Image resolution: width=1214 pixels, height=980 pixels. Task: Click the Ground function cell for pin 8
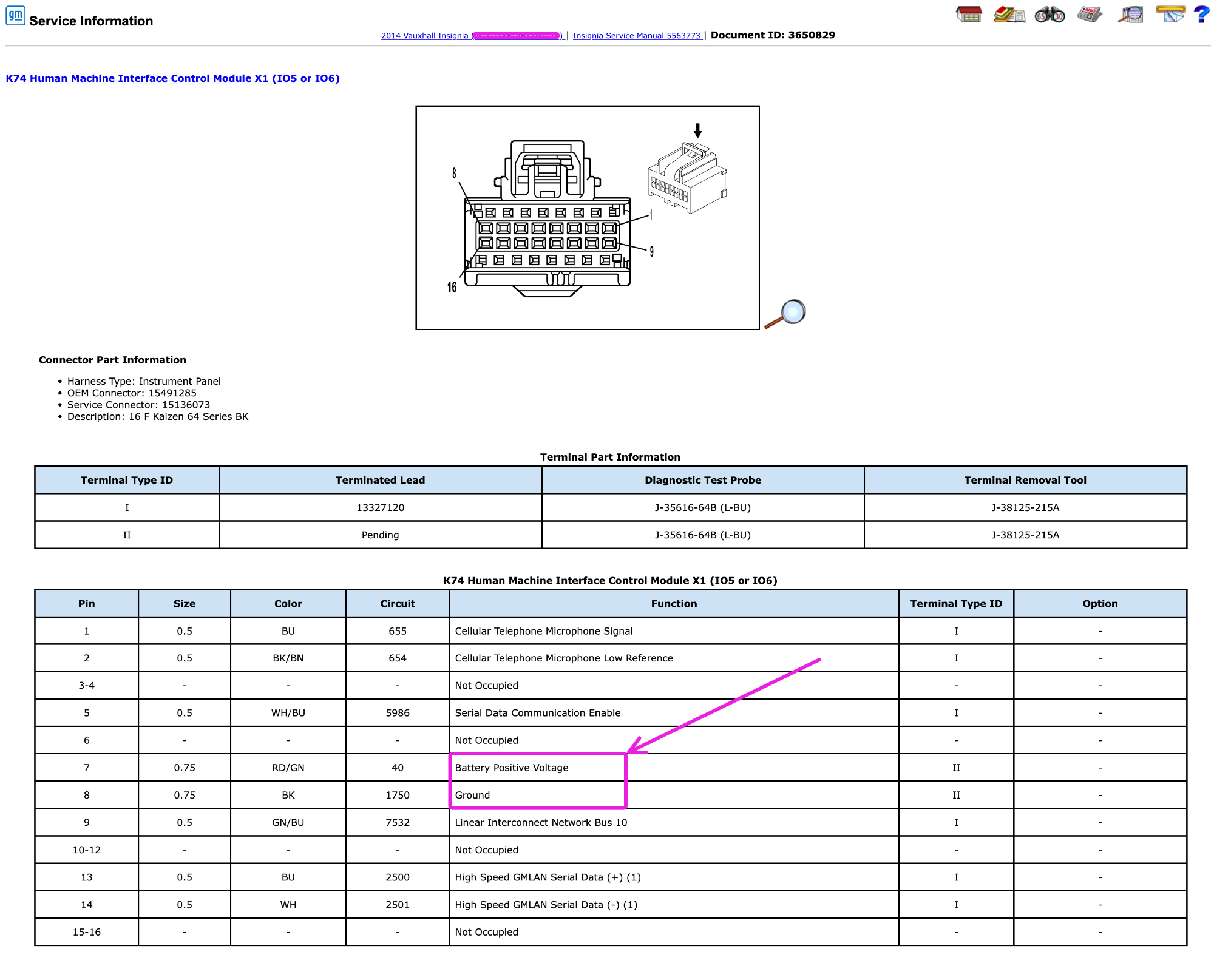click(x=674, y=795)
